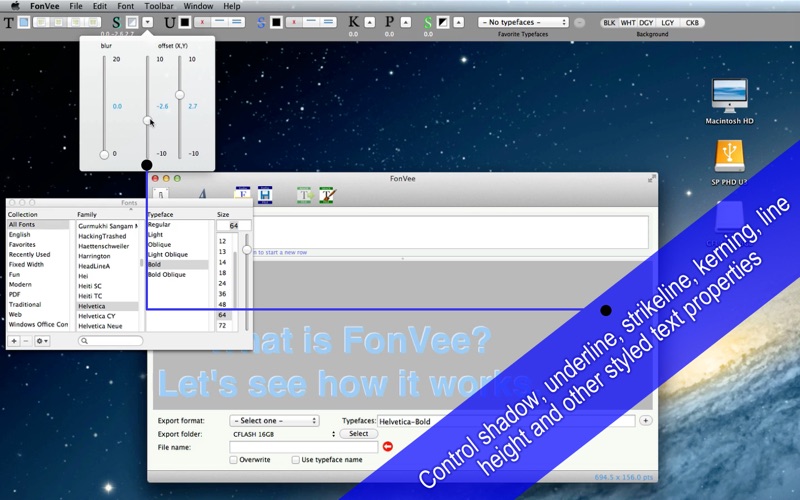Turn off strikethrough with the red x

coord(294,22)
